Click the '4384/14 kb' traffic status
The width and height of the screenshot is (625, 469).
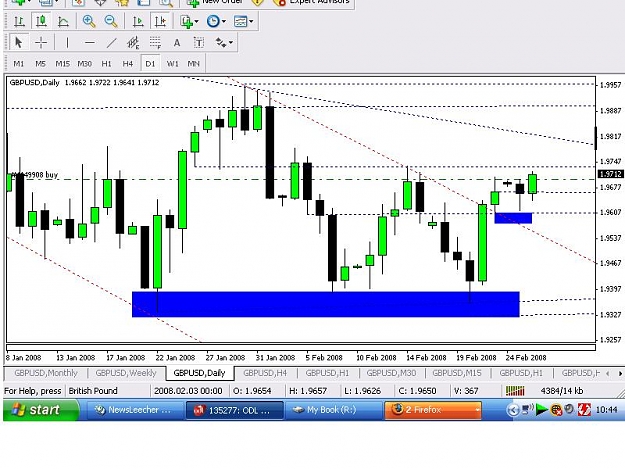click(562, 391)
